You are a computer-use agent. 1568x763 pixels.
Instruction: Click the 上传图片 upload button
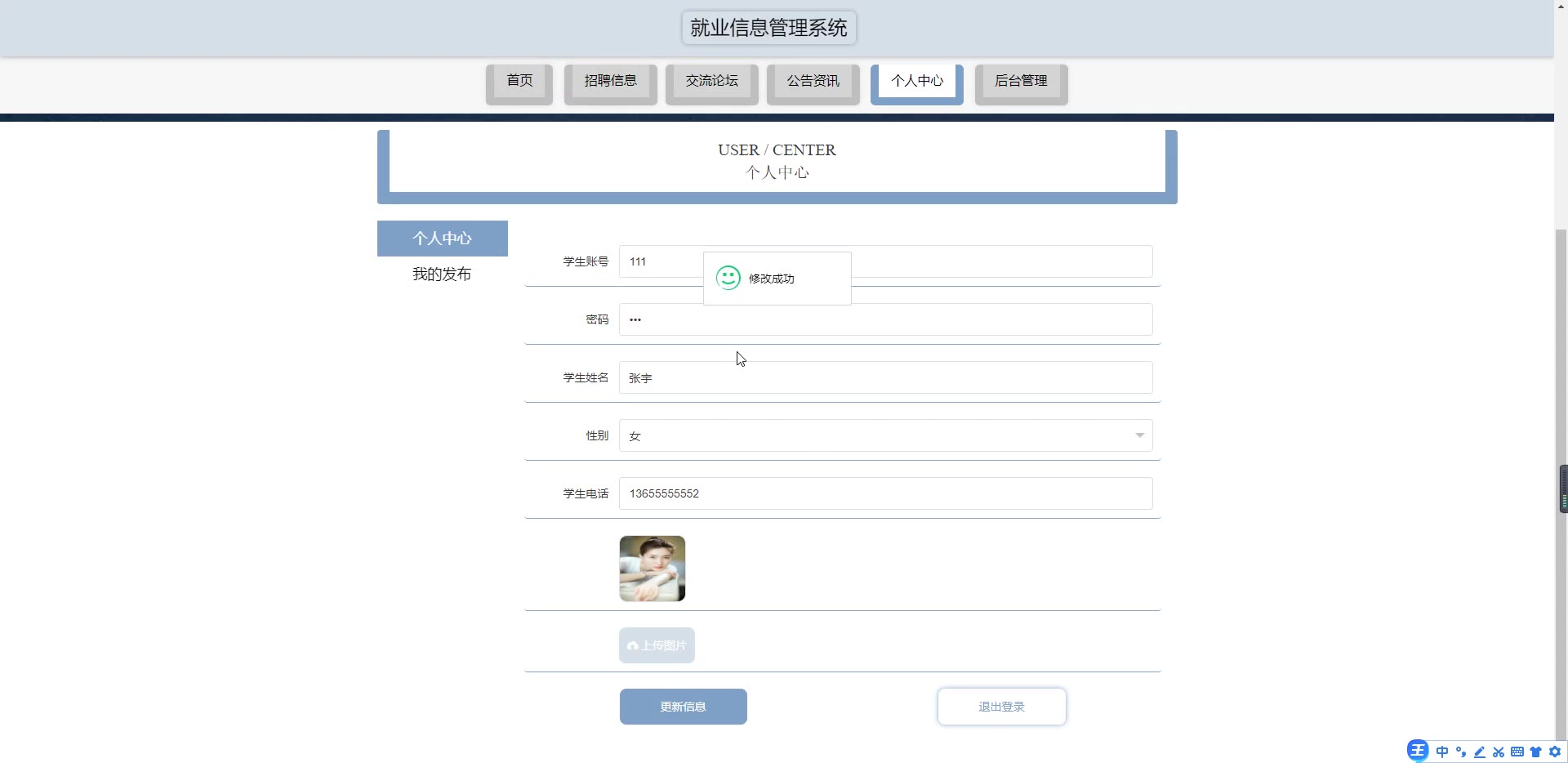[657, 645]
